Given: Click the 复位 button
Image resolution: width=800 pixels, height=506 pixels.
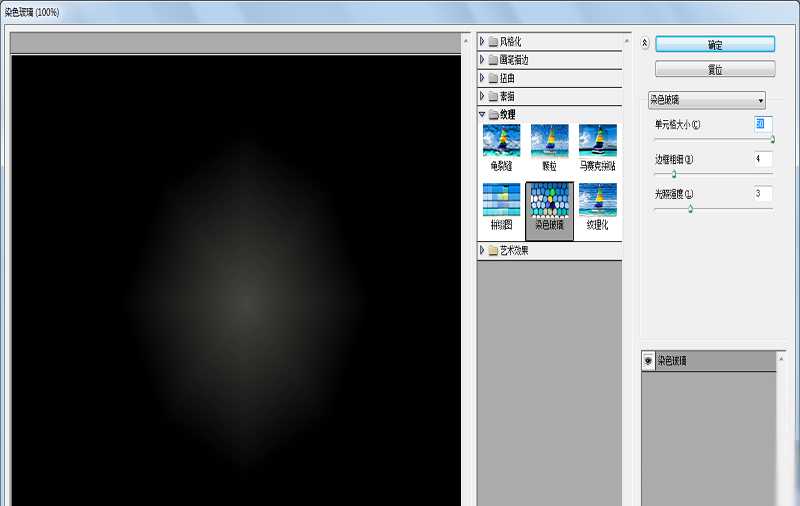Looking at the screenshot, I should (x=715, y=69).
